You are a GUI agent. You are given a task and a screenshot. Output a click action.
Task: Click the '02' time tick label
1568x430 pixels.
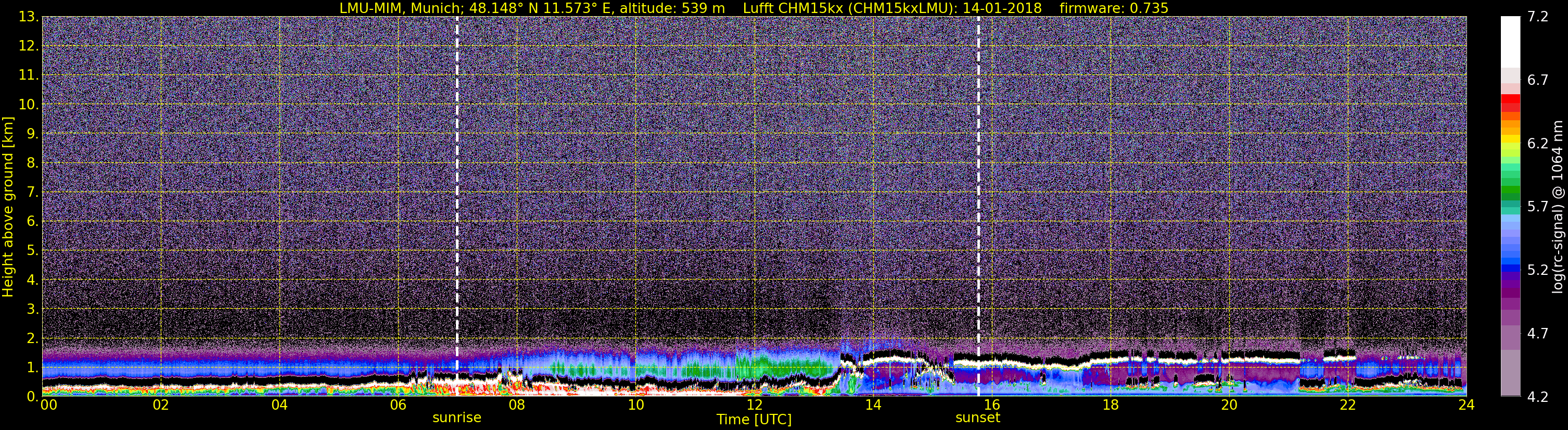[x=160, y=405]
